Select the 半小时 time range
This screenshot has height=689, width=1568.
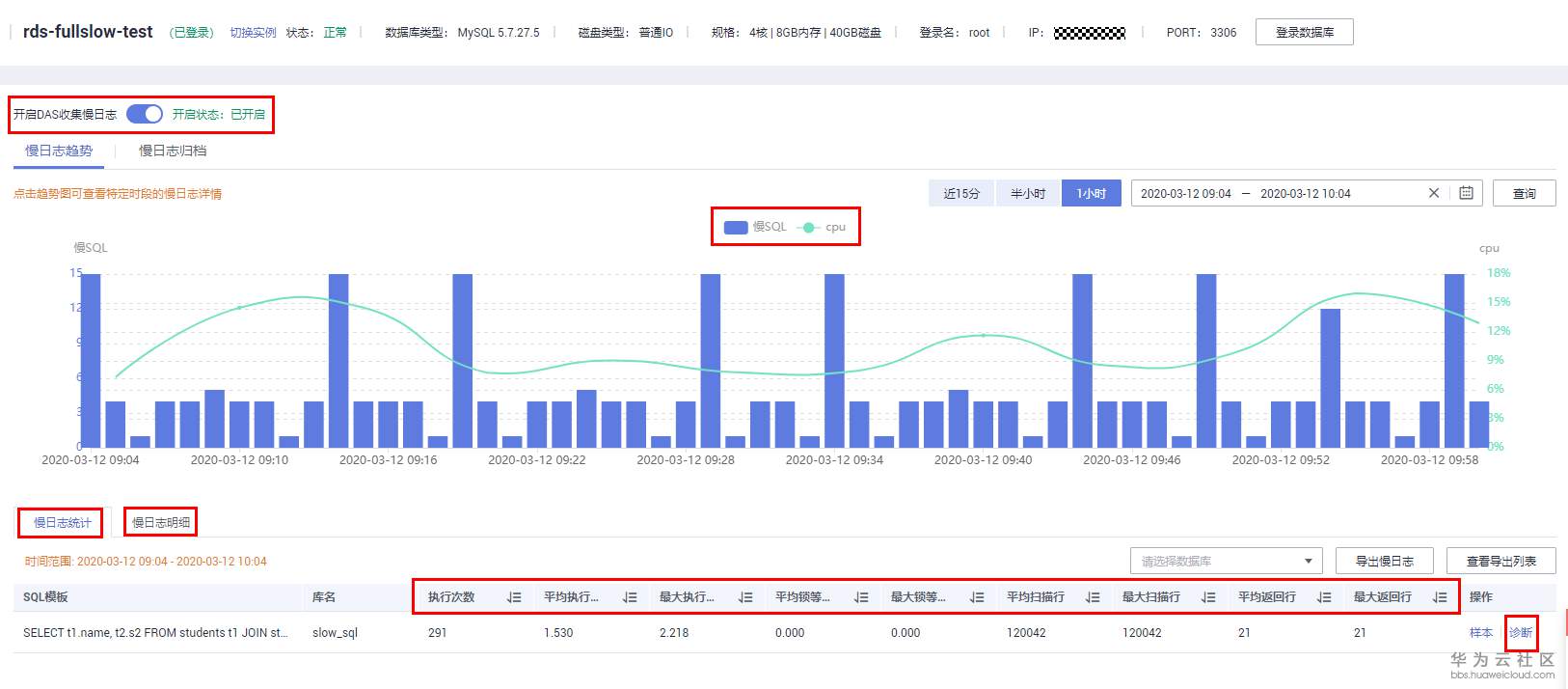[1028, 193]
